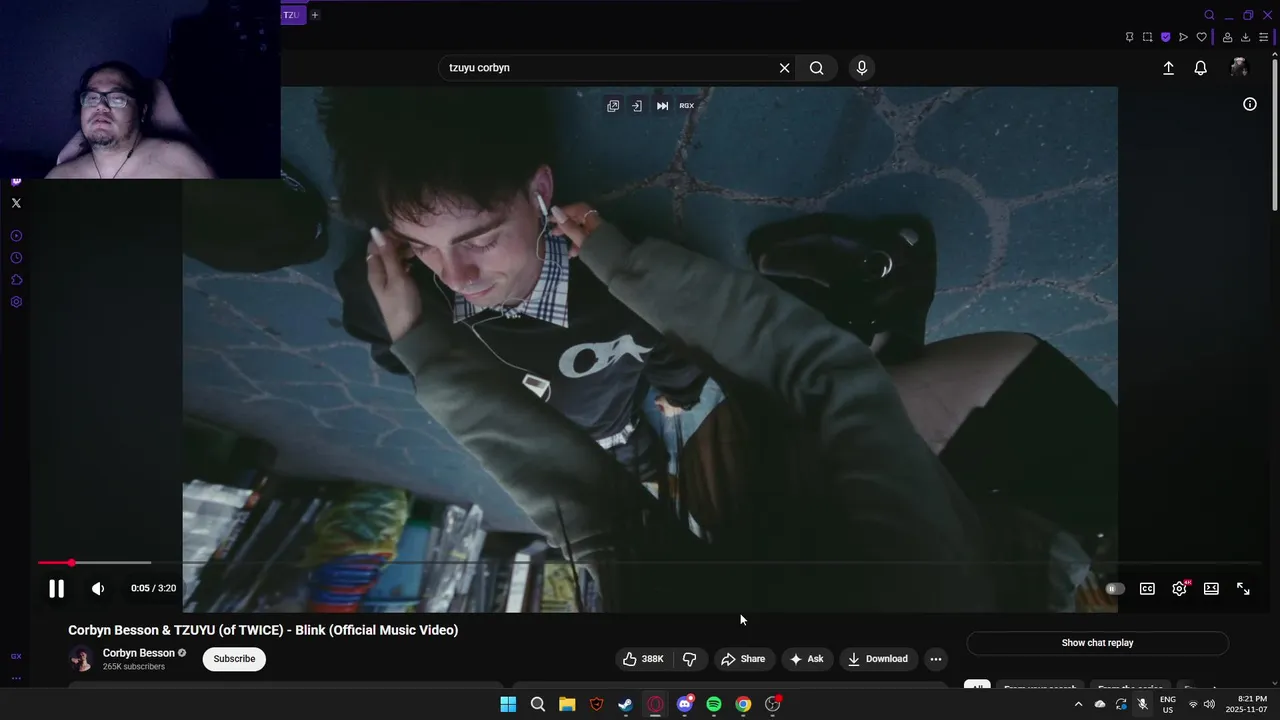This screenshot has height=720, width=1280.
Task: Open history clock in sidebar
Action: tap(16, 258)
